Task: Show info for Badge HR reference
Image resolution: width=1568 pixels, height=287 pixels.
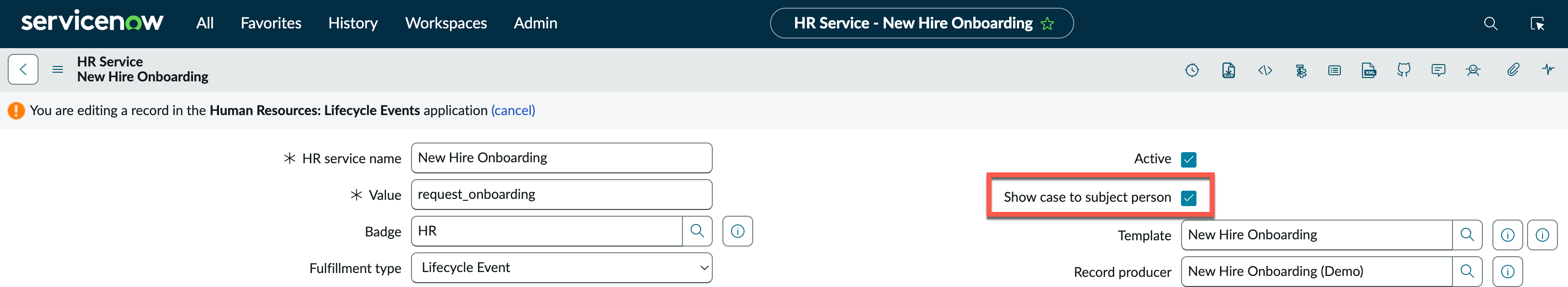Action: (738, 231)
